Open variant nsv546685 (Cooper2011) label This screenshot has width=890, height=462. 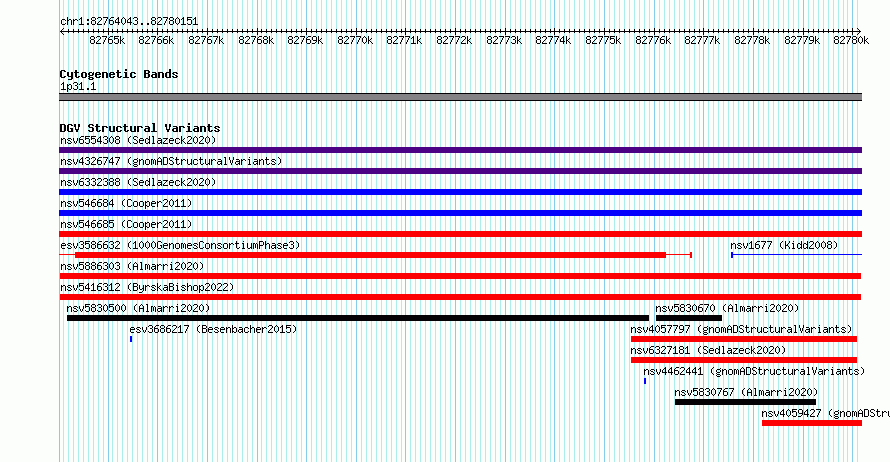pyautogui.click(x=126, y=224)
